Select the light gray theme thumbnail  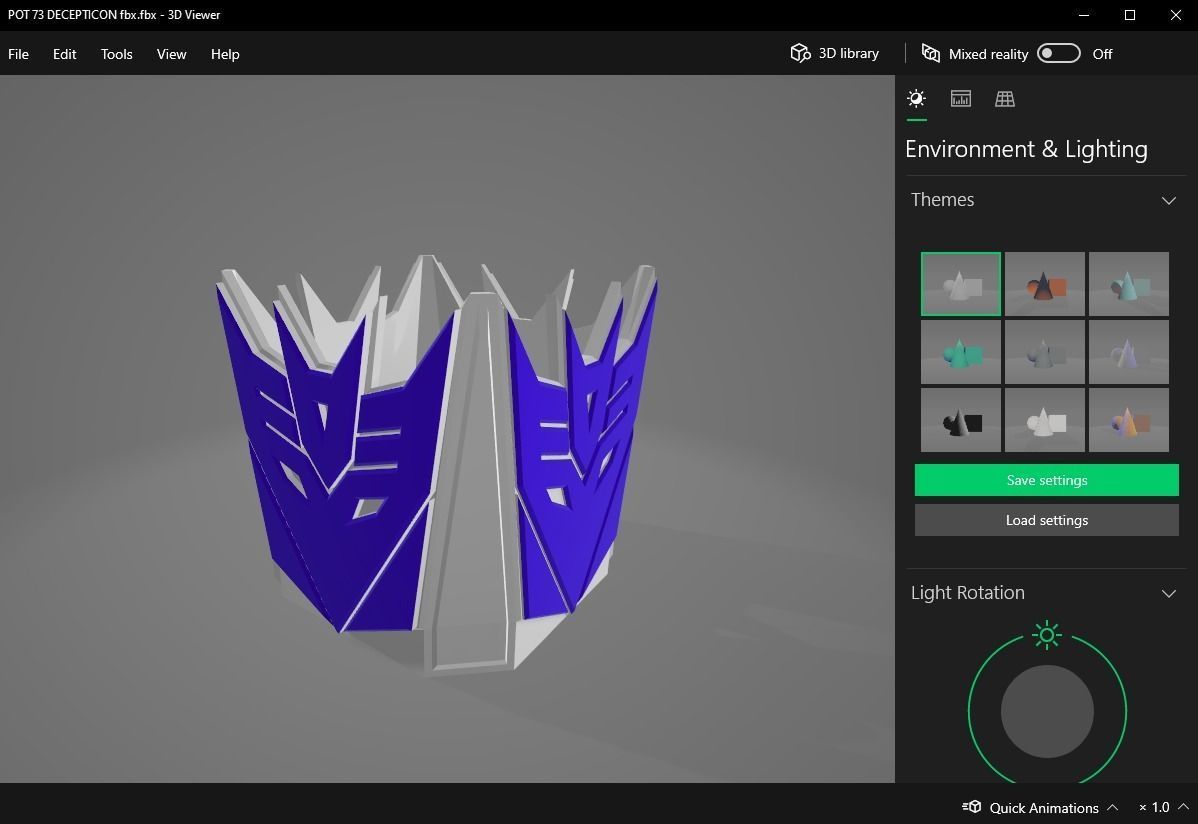[960, 284]
